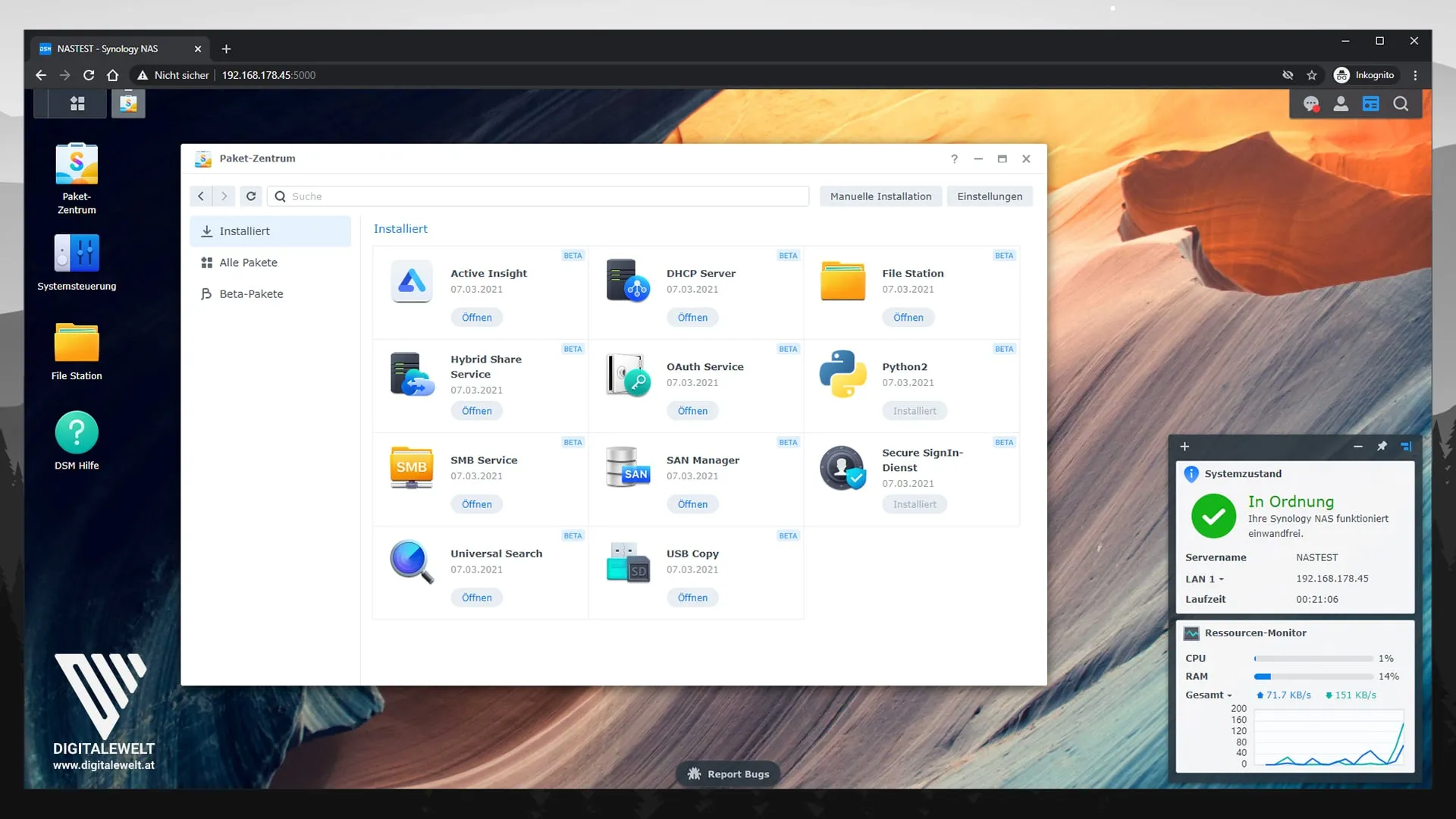Click the RAM usage bar
The height and width of the screenshot is (819, 1456).
(x=1313, y=676)
